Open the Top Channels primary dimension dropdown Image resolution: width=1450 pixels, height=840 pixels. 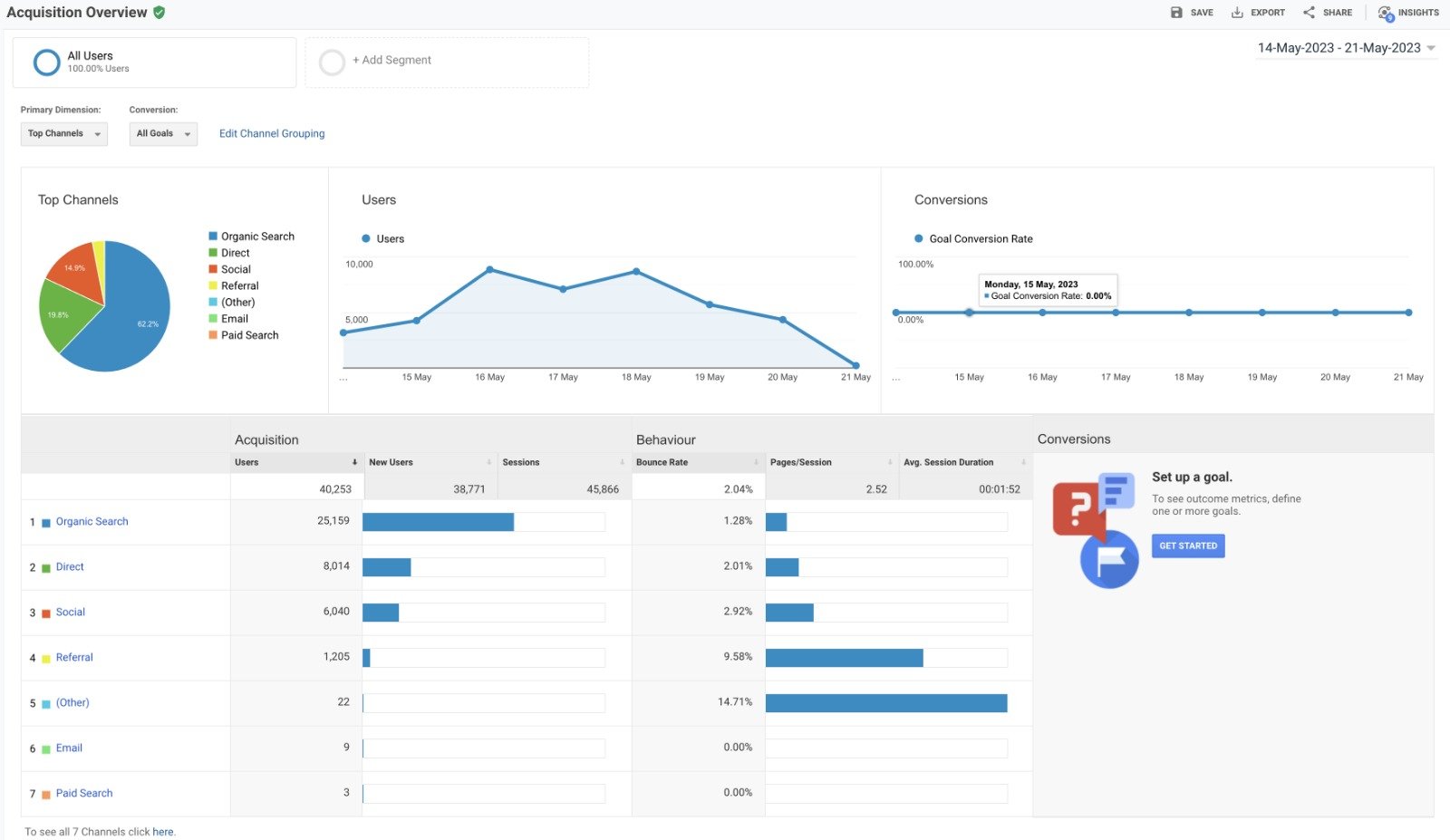[x=64, y=134]
